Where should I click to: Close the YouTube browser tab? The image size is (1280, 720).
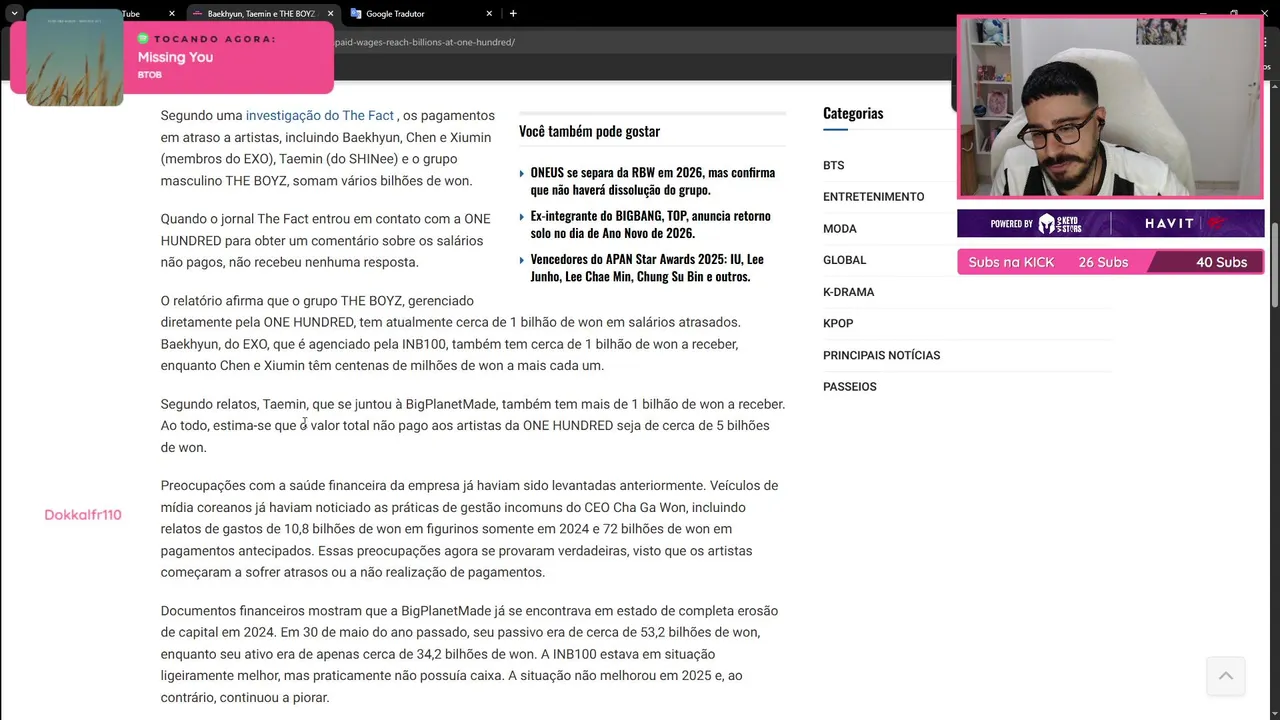point(172,14)
